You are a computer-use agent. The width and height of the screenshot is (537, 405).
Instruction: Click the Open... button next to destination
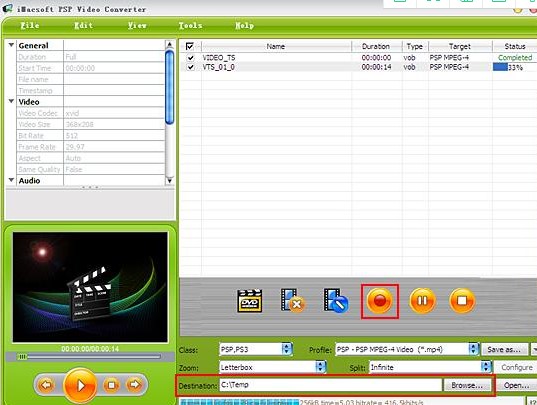(516, 385)
